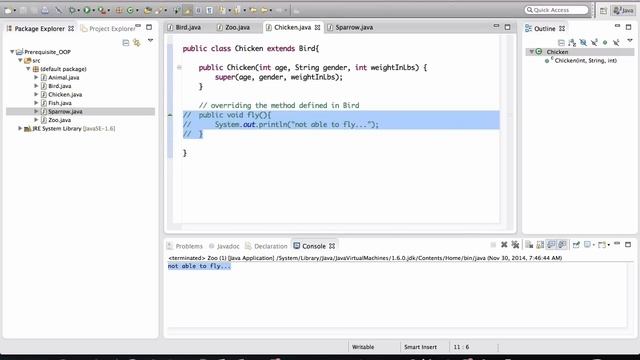The width and height of the screenshot is (640, 360).
Task: Toggle Show Console on Standard Error
Action: point(562,244)
